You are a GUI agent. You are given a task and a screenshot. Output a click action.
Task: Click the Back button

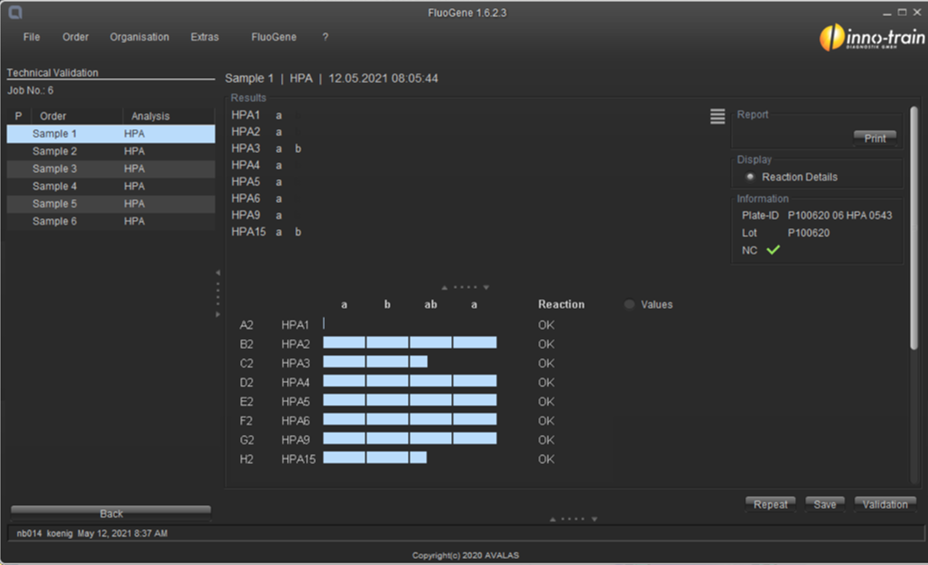tap(111, 513)
